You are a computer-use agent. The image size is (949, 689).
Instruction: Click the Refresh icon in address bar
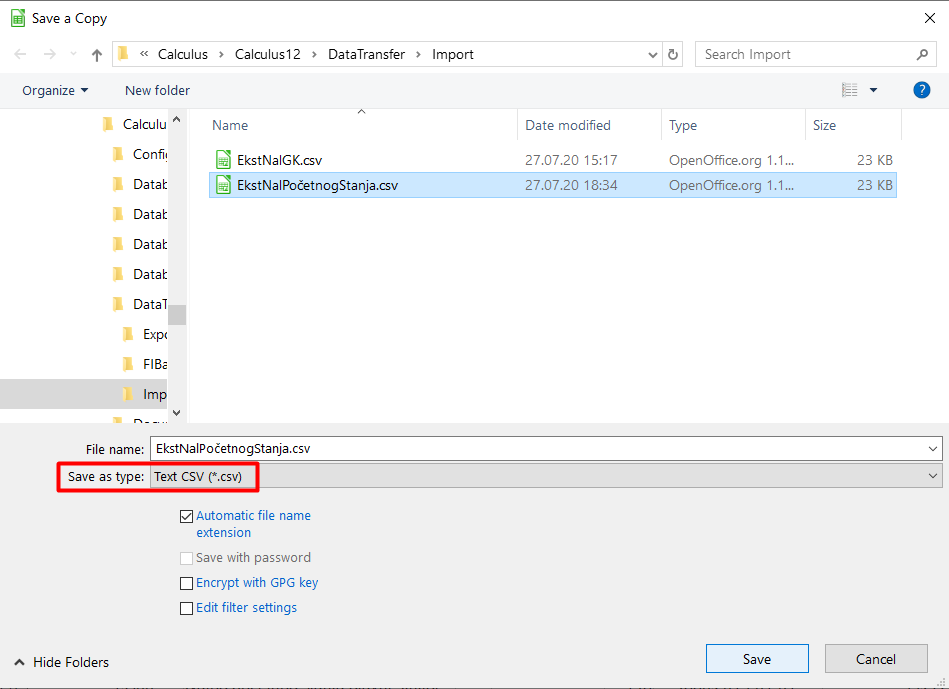(673, 55)
